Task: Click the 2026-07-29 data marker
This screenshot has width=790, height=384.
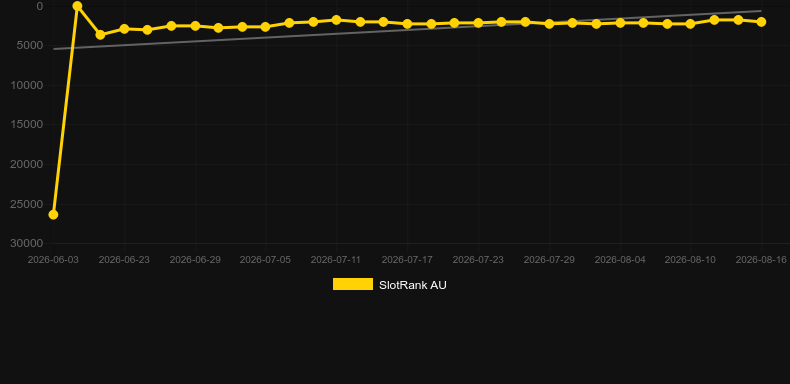Action: (549, 24)
